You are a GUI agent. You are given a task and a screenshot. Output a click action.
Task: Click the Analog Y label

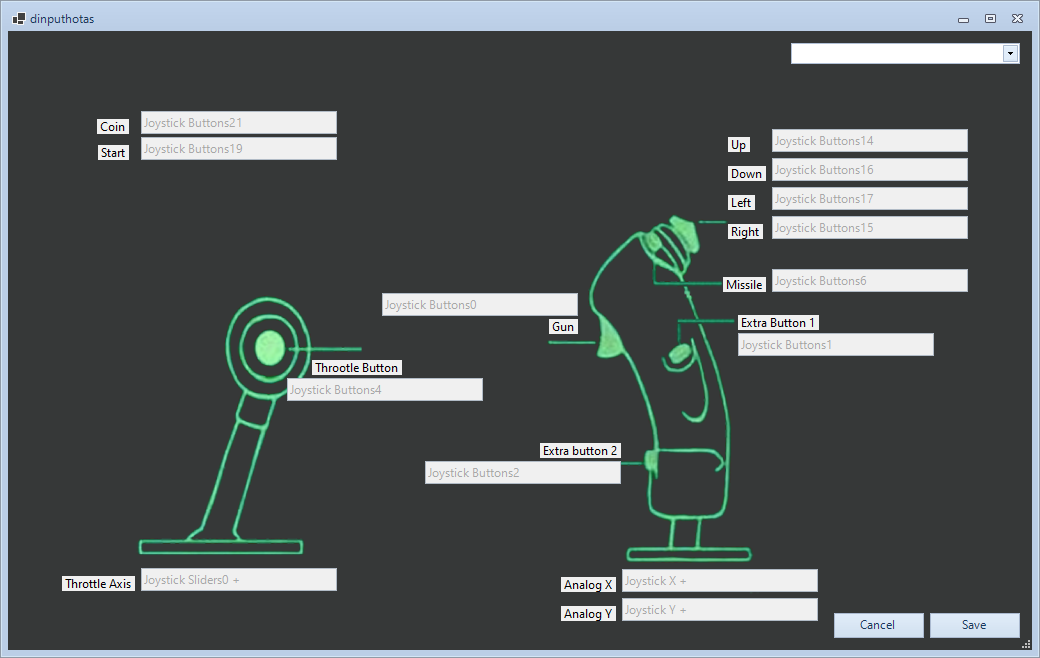tap(588, 614)
